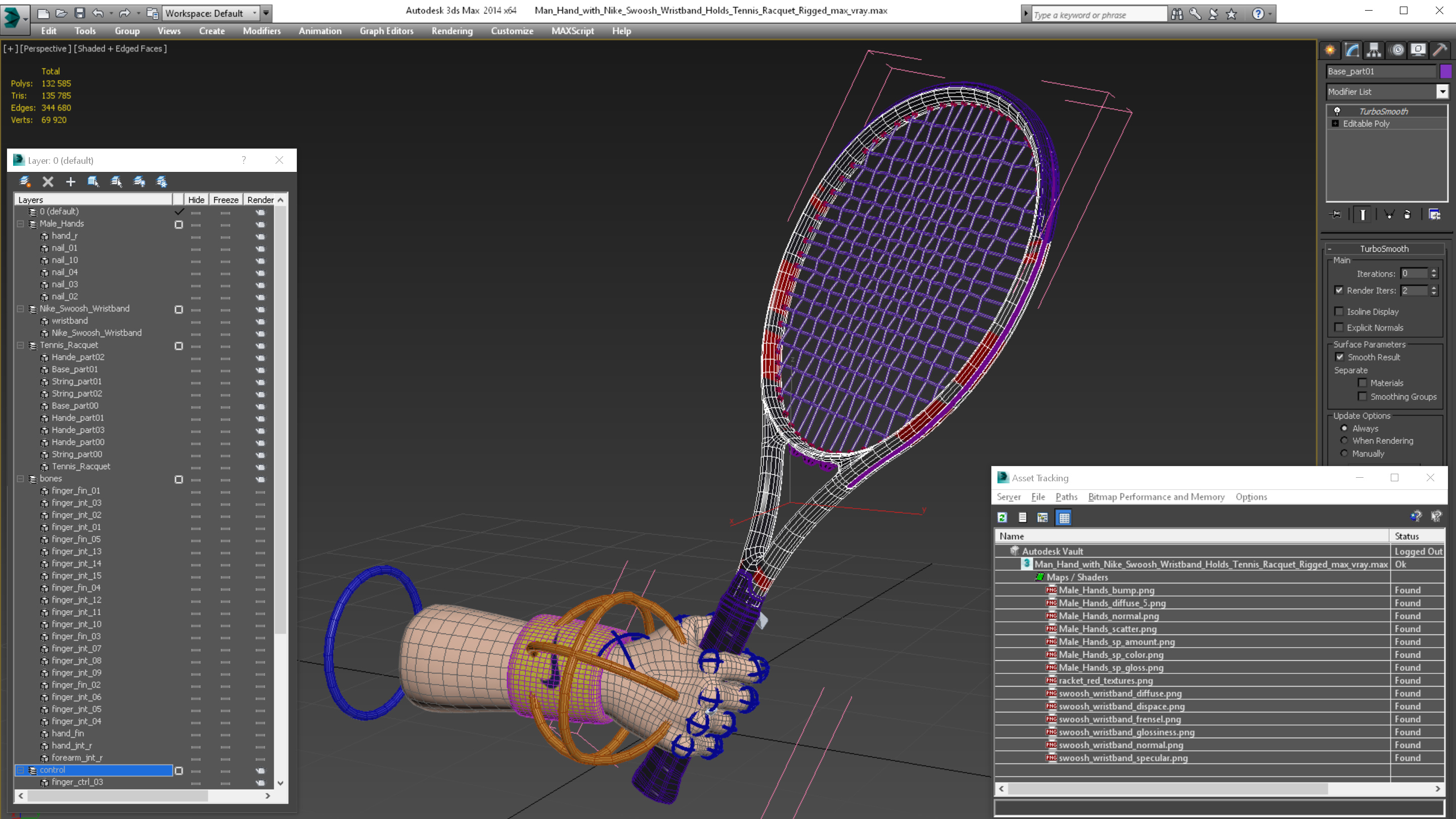The width and height of the screenshot is (1456, 819).
Task: Click Delete layer X icon in layer toolbar
Action: pyautogui.click(x=48, y=181)
